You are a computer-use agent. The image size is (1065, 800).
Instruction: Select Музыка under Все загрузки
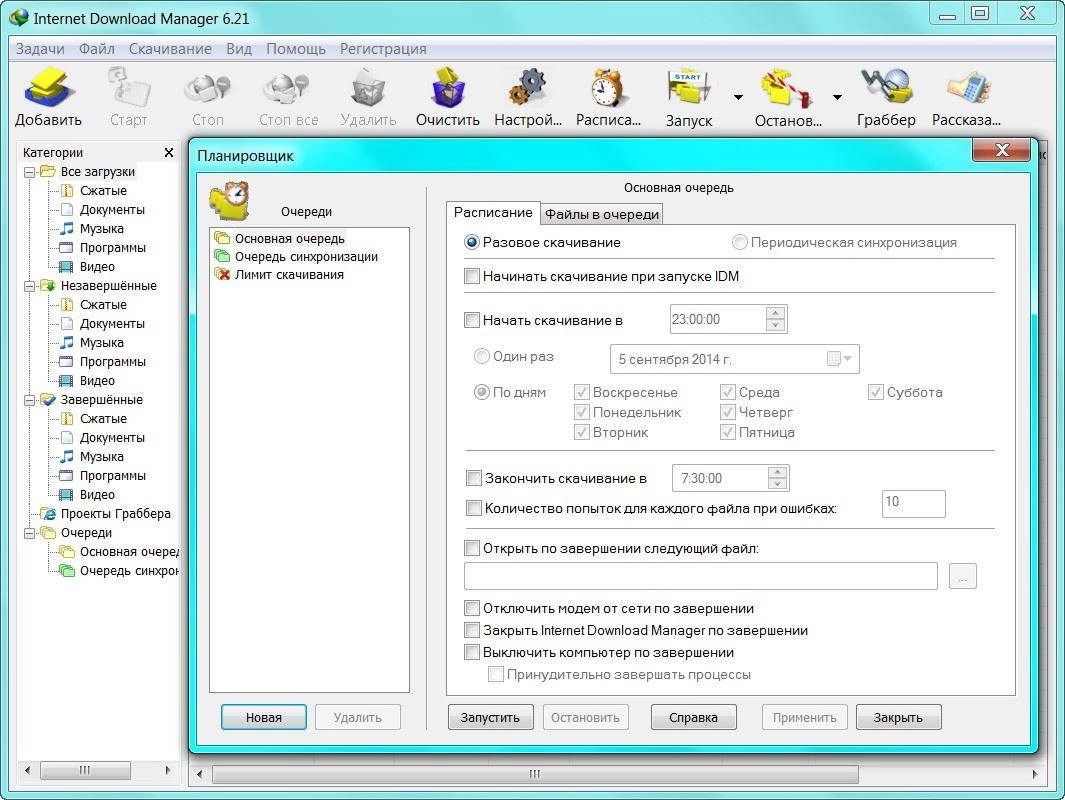click(101, 229)
